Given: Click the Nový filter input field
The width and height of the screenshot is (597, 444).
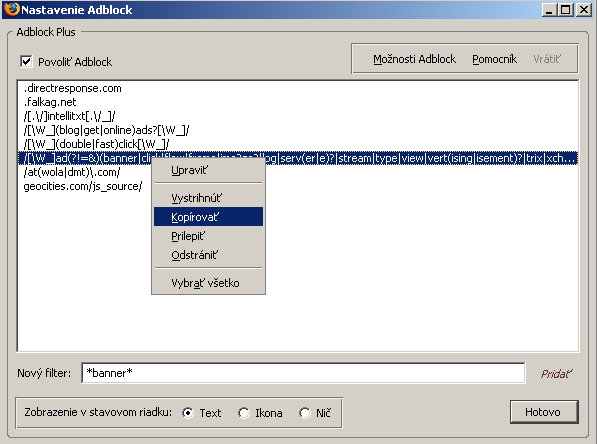Looking at the screenshot, I should (303, 373).
